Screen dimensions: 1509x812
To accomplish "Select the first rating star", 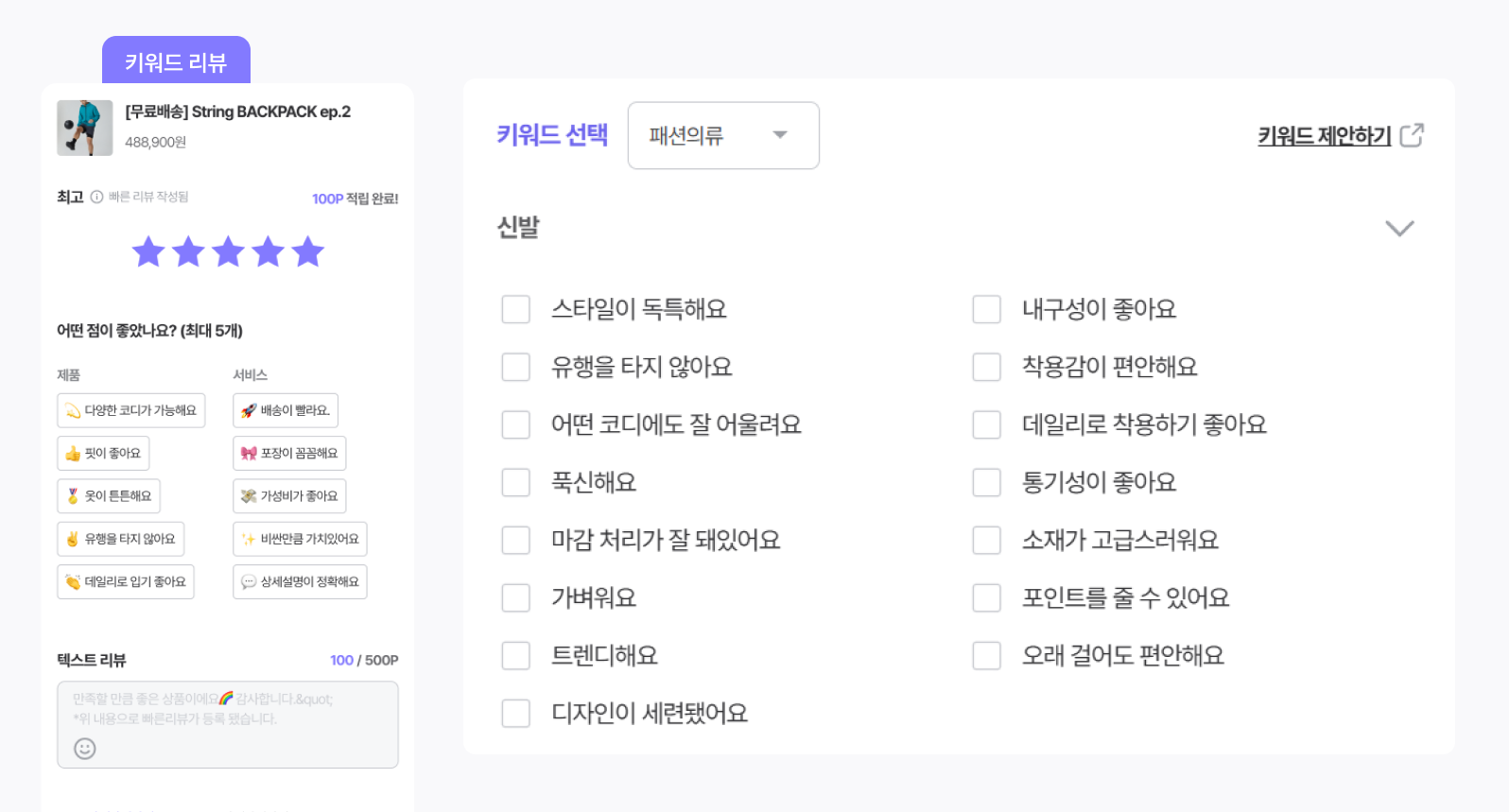I will tap(148, 252).
